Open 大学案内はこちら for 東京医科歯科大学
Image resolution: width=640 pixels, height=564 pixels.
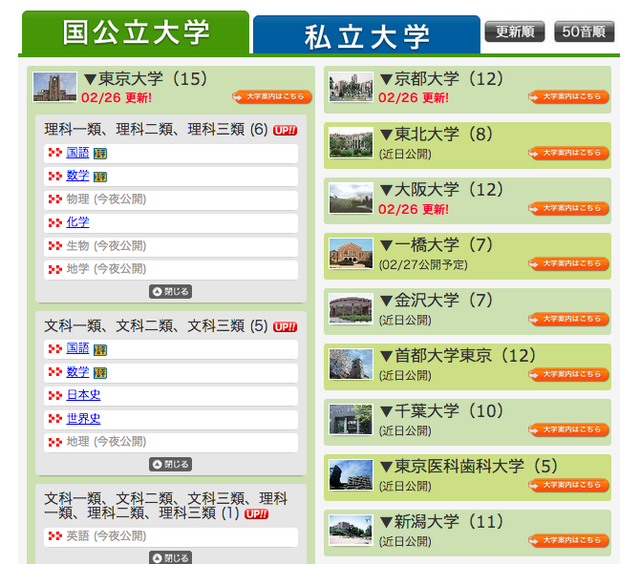pyautogui.click(x=569, y=485)
